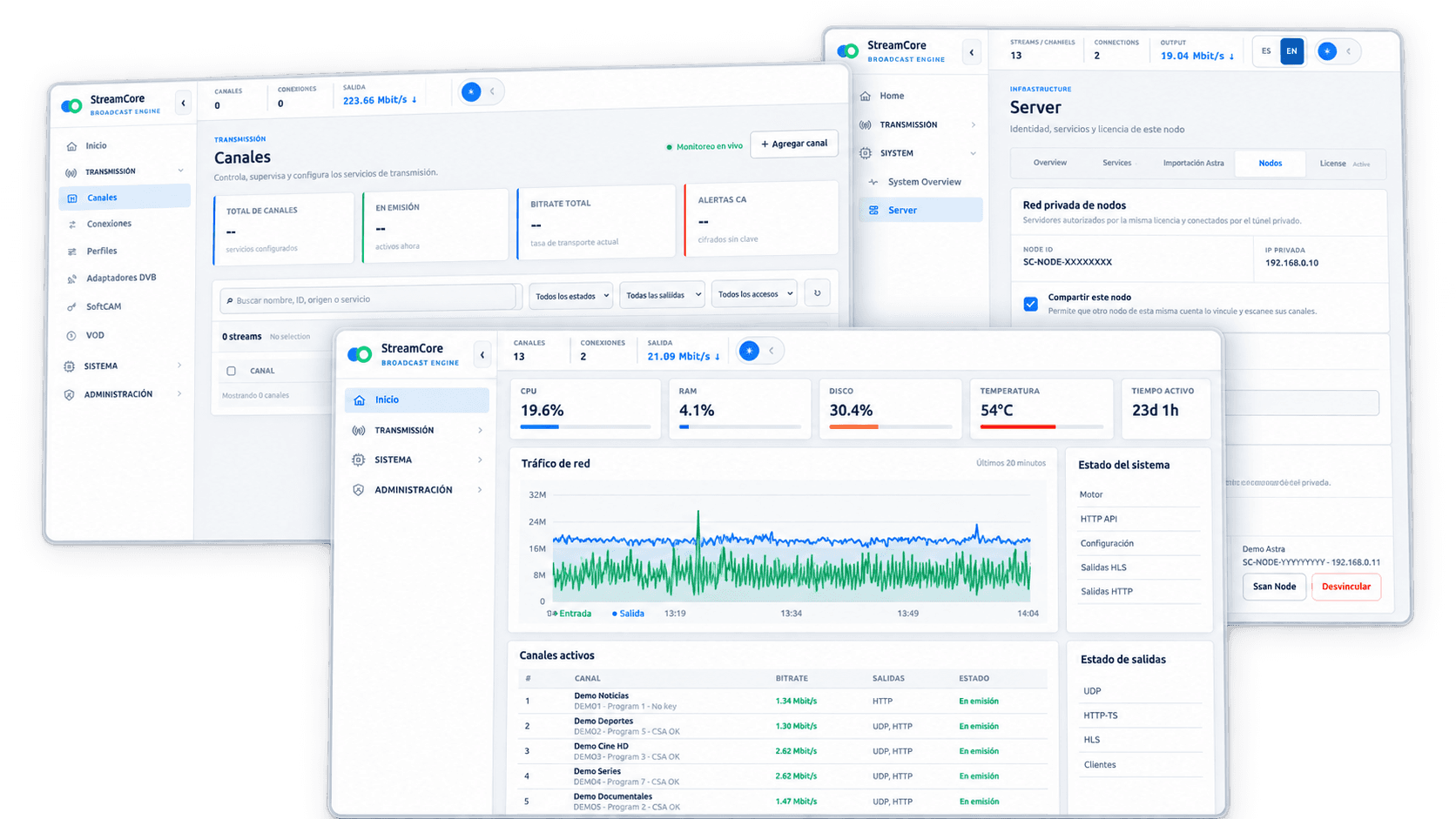Screen dimensions: 1456x819
Task: Click the Perfiles icon in Canales window sidebar
Action: (x=72, y=252)
